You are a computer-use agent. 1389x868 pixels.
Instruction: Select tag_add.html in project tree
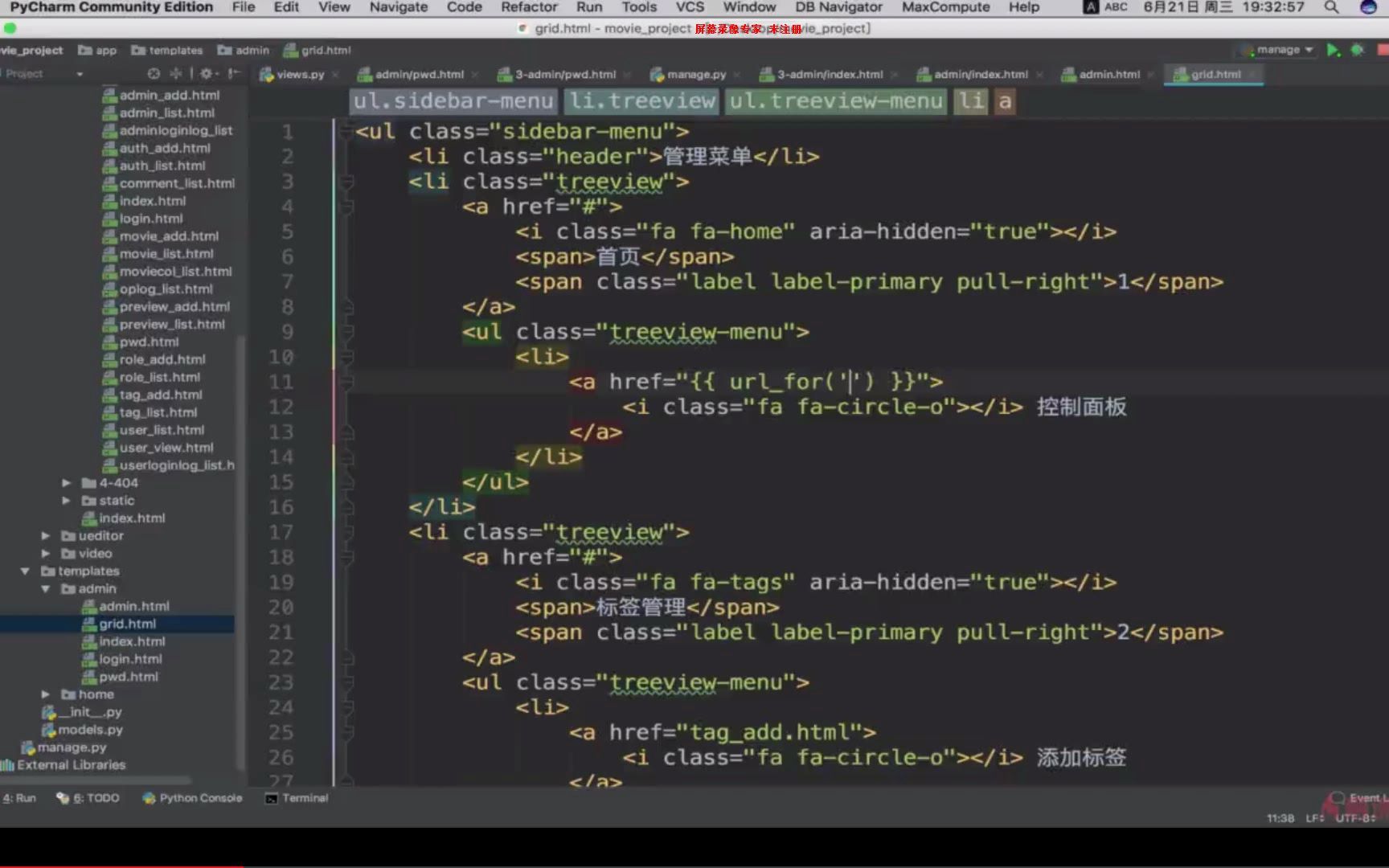(x=153, y=395)
